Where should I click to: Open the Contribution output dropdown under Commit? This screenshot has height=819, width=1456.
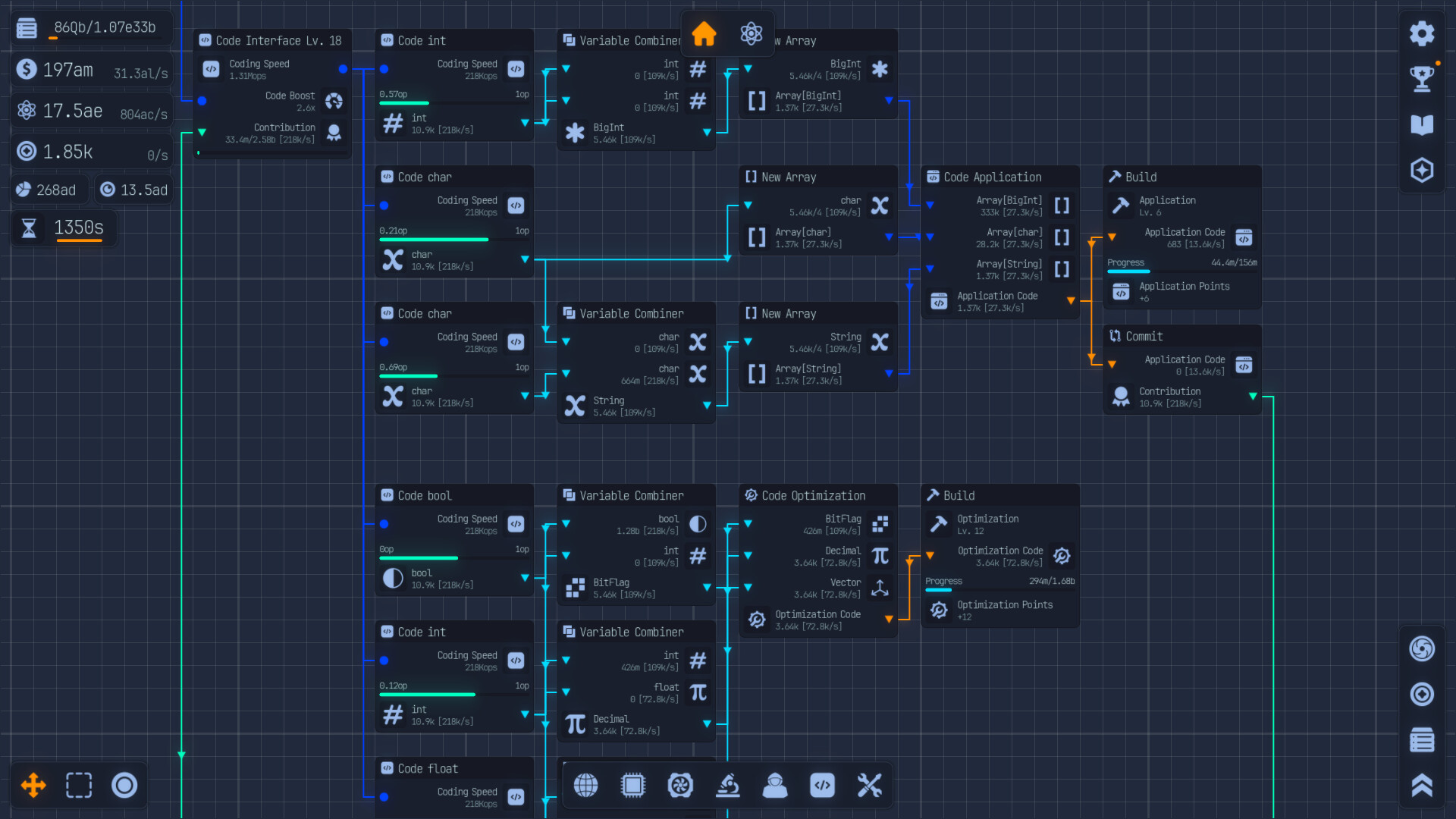click(x=1254, y=396)
